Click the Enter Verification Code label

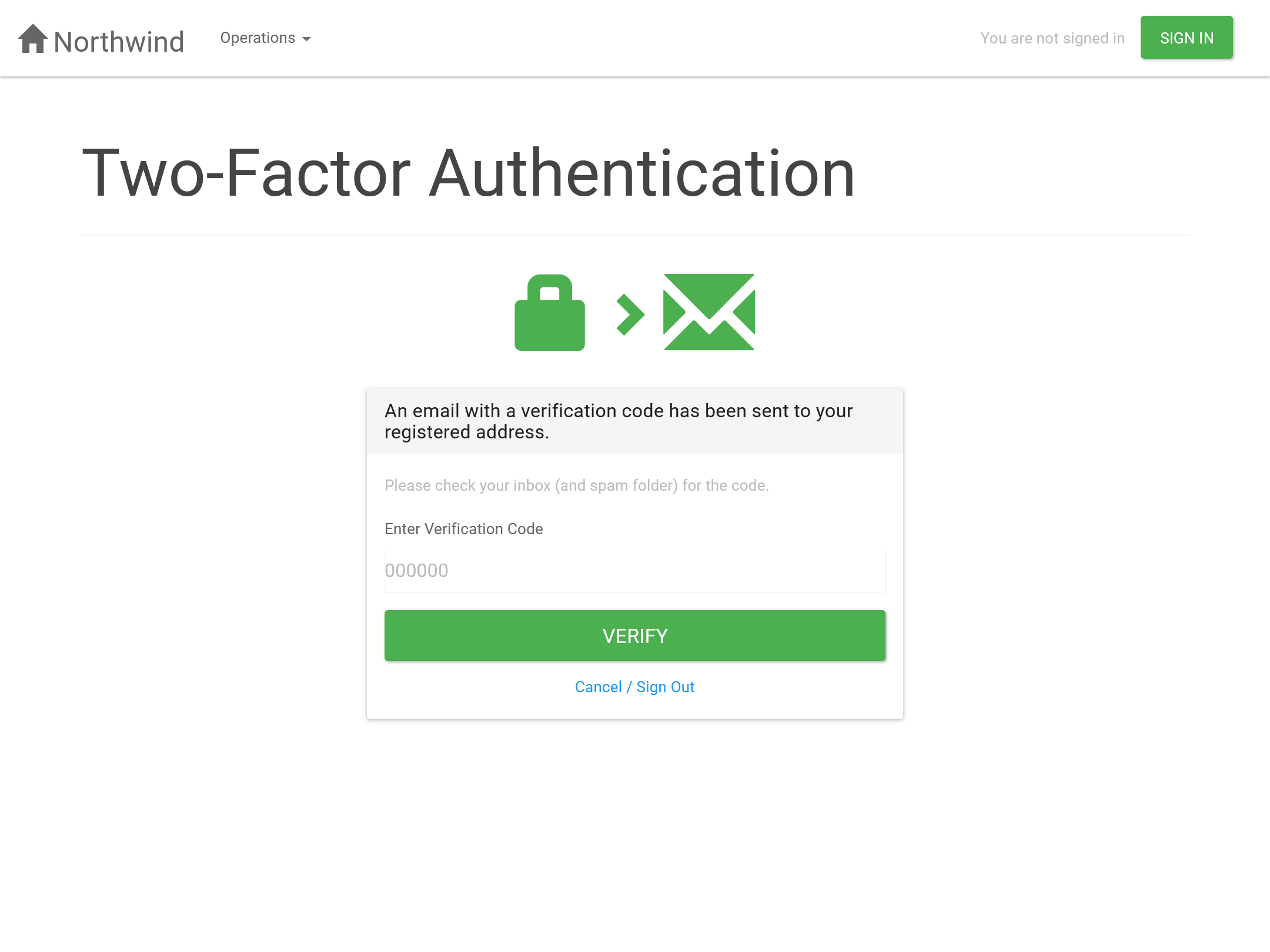pos(463,529)
